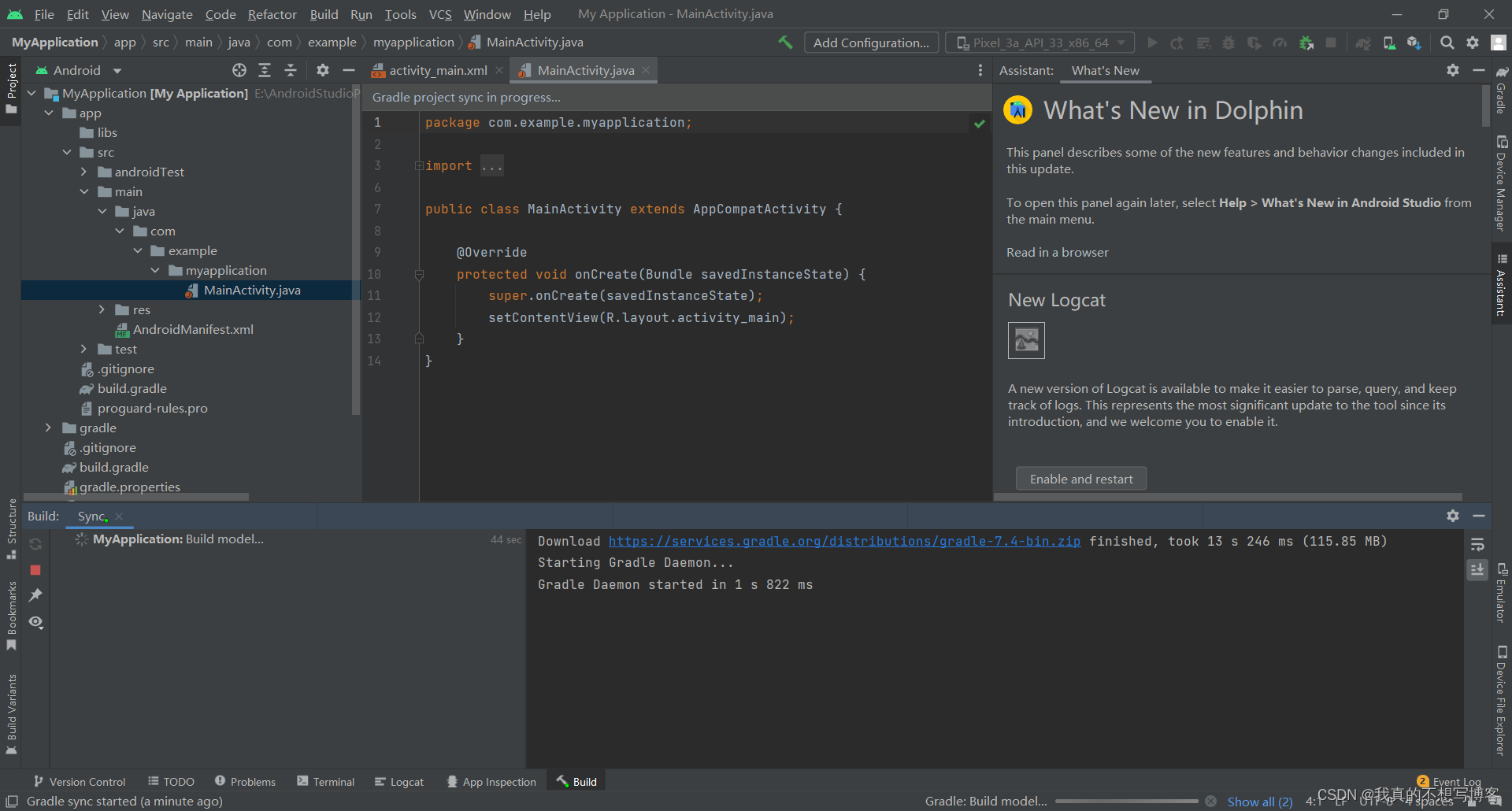Toggle Project tool window on left strip
Viewport: 1512px width, 811px height.
(x=11, y=88)
